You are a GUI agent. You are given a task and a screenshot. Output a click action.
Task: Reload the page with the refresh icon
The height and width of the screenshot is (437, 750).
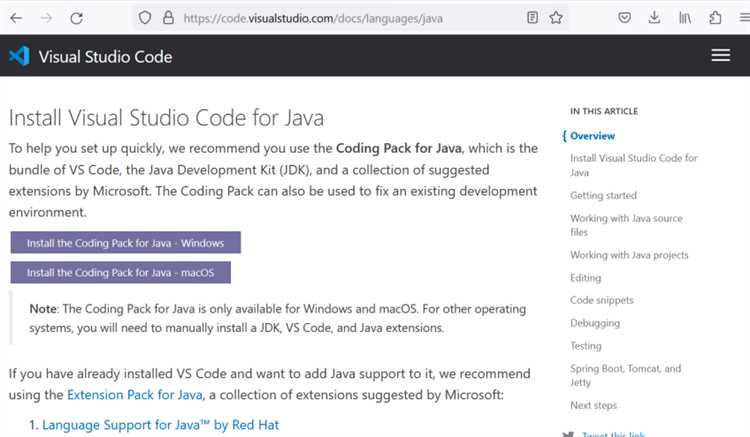pos(77,18)
